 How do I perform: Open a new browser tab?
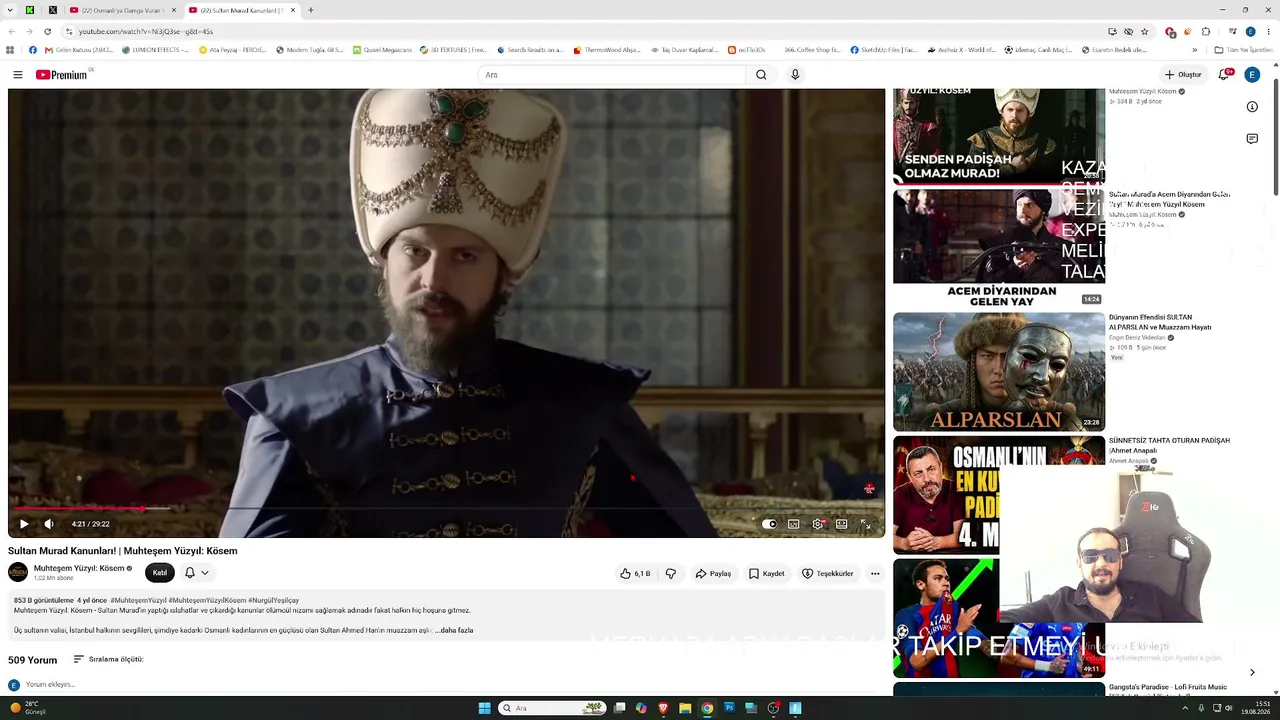pos(311,10)
